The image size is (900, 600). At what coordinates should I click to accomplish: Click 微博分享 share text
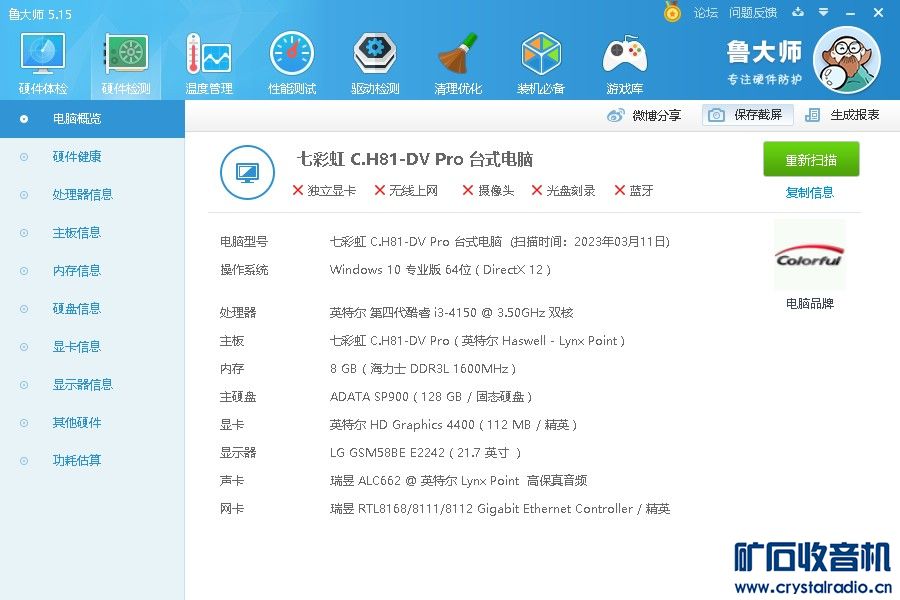(657, 115)
